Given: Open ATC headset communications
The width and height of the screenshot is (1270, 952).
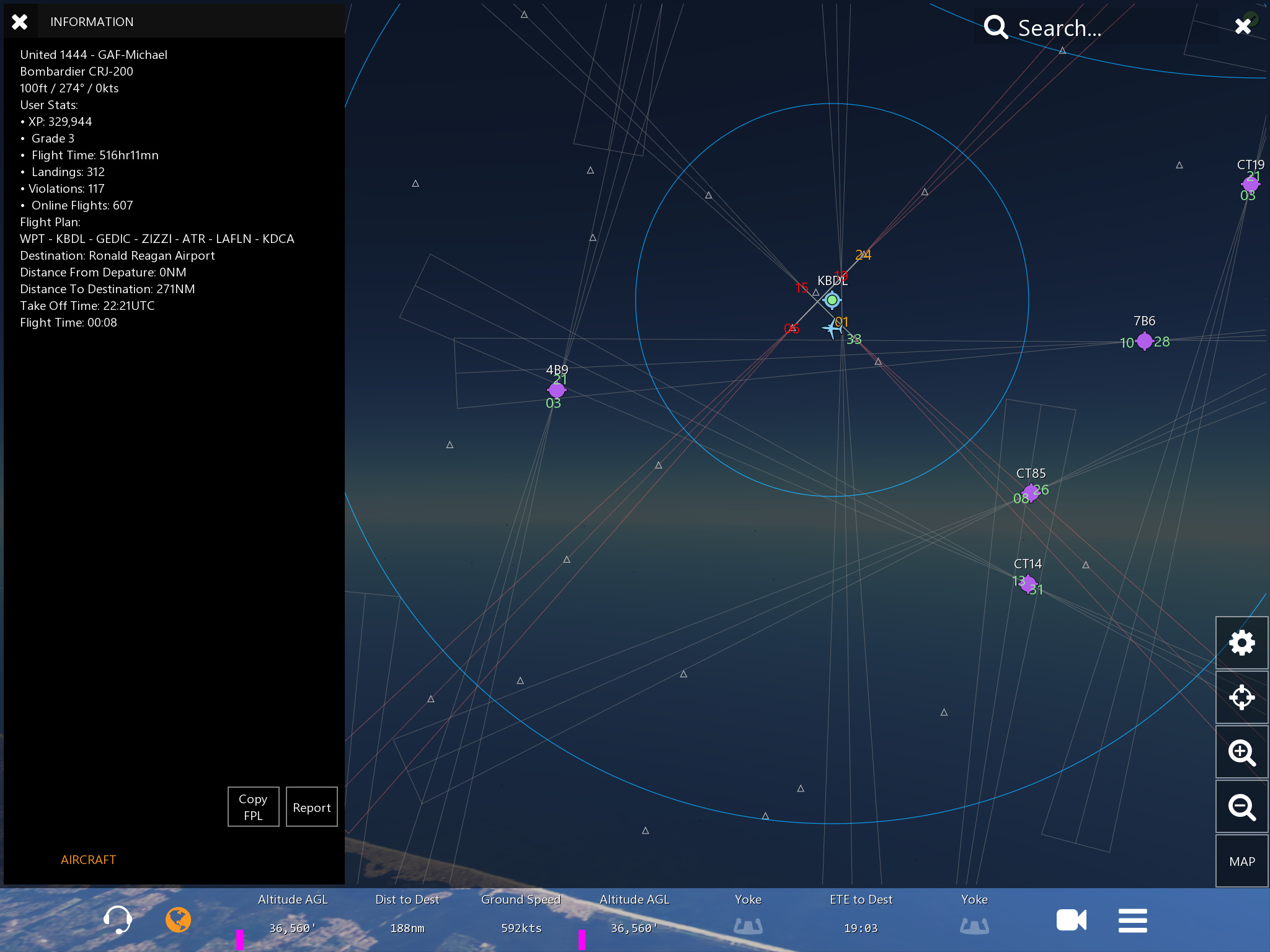Looking at the screenshot, I should [118, 920].
